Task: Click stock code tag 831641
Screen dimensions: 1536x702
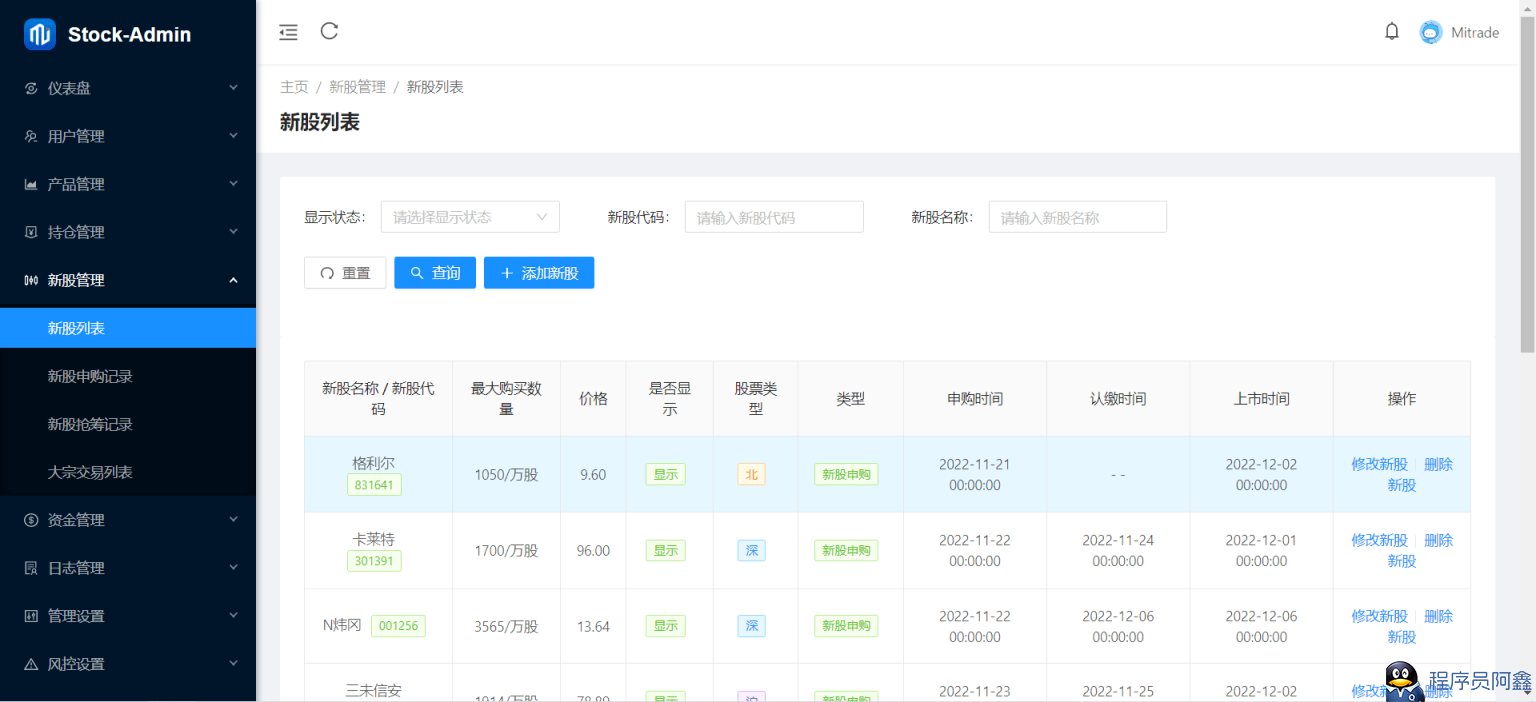Action: point(374,485)
